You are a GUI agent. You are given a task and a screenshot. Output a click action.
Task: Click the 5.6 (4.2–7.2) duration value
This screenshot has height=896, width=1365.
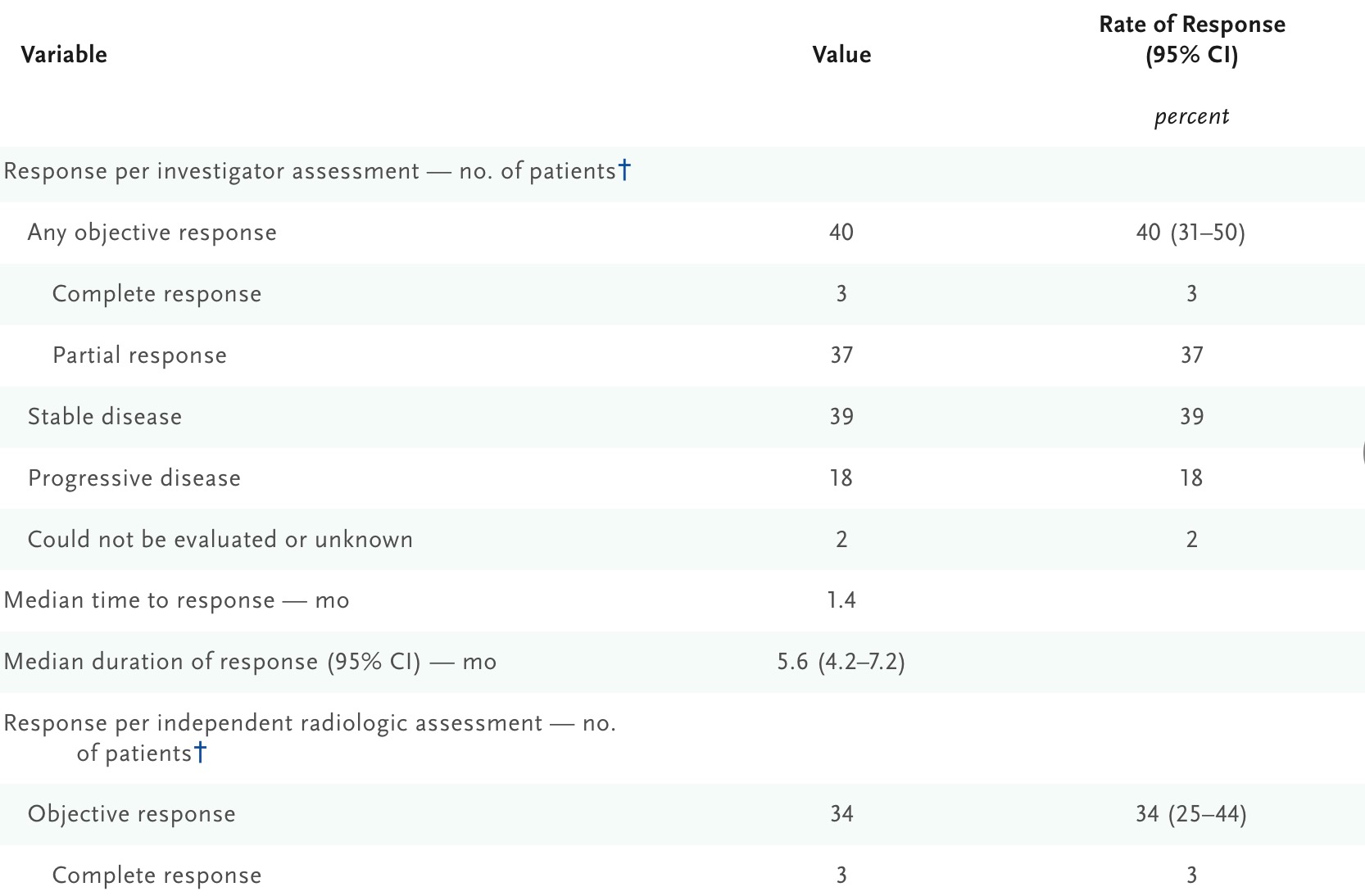click(841, 662)
